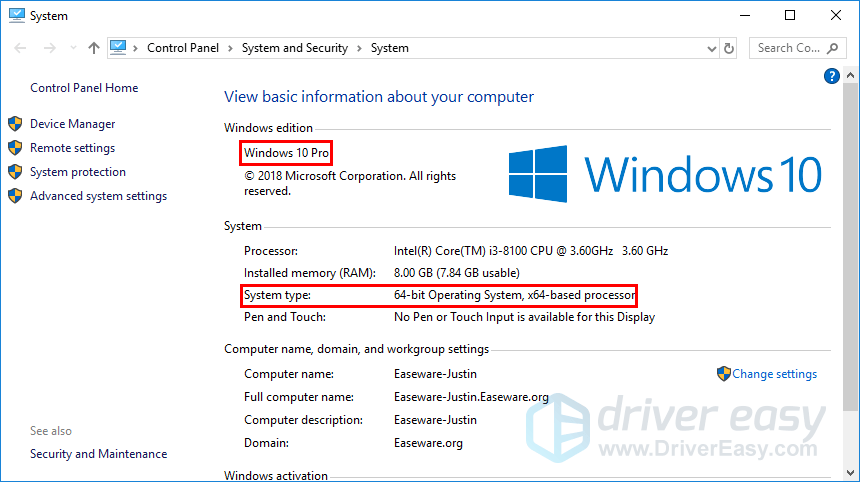Click the Windows activation section heading

click(x=276, y=475)
